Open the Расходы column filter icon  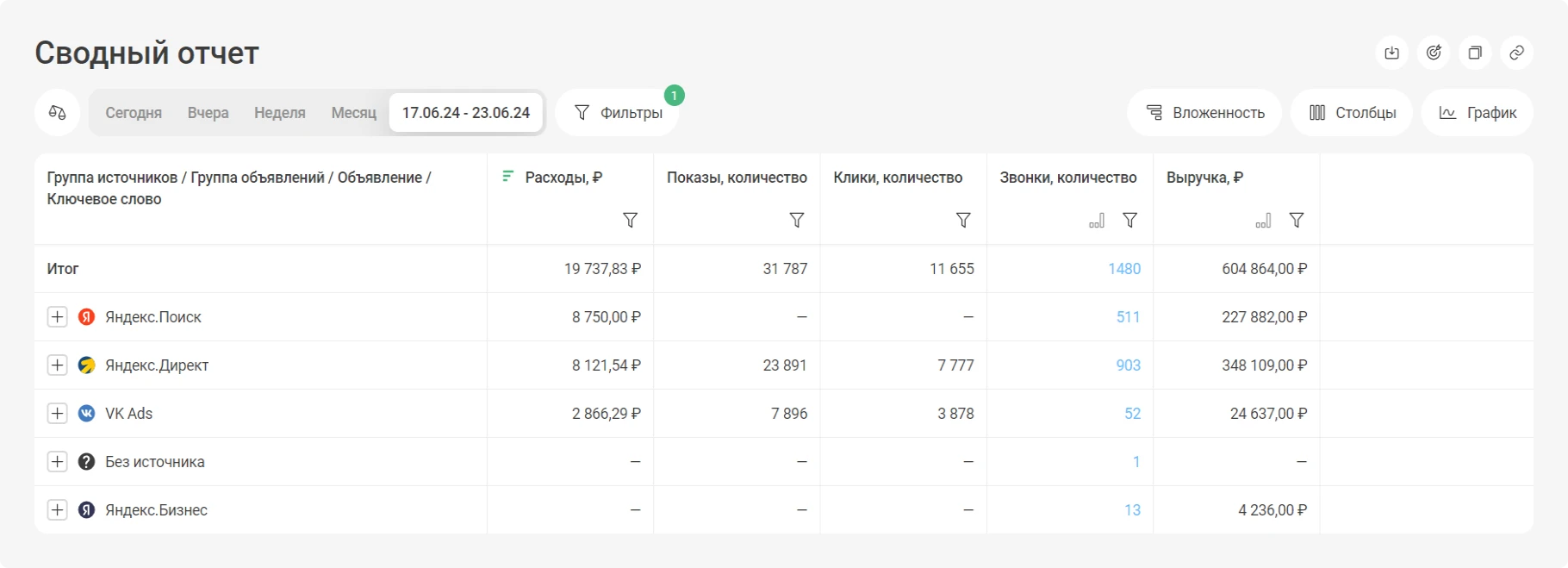tap(631, 221)
